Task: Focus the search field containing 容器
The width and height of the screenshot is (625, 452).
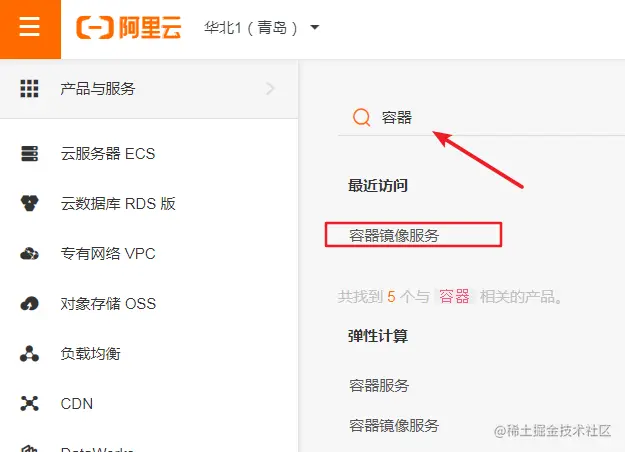Action: [x=481, y=118]
